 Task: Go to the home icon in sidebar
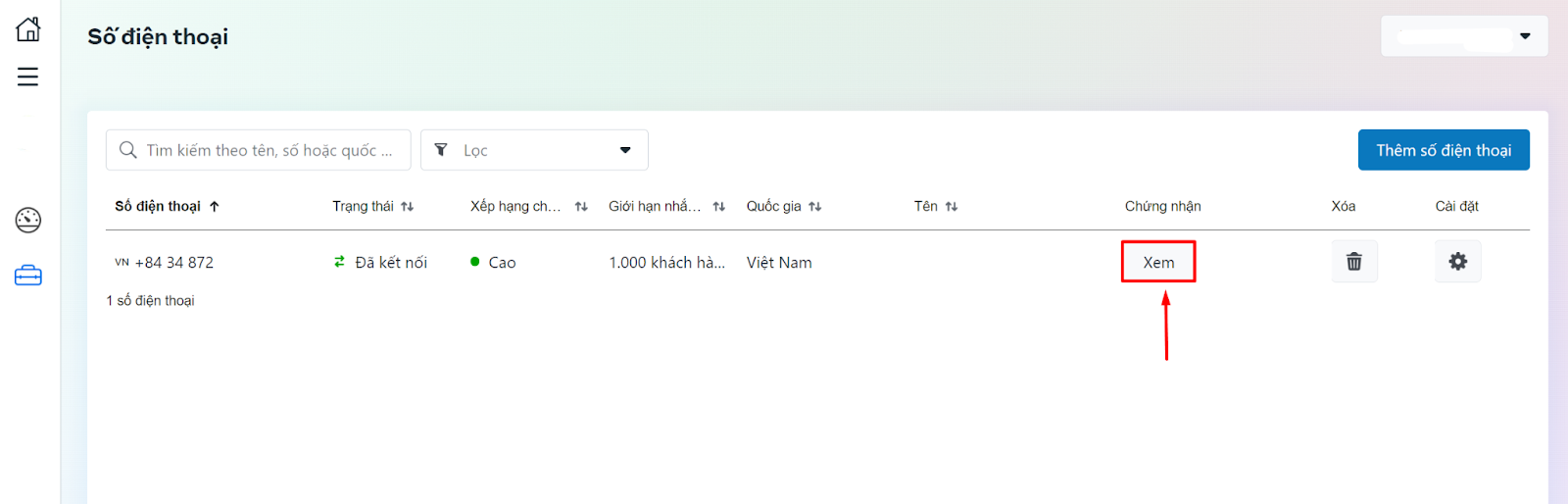click(28, 29)
